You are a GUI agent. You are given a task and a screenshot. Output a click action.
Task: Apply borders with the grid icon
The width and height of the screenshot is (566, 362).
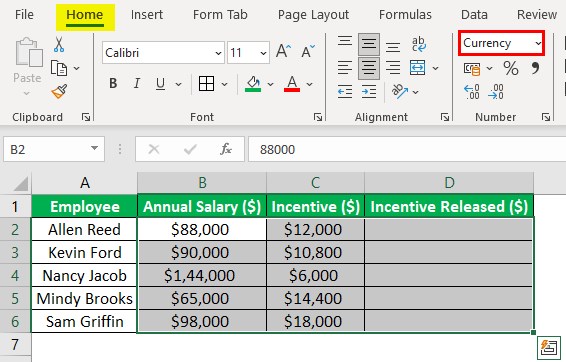point(206,84)
